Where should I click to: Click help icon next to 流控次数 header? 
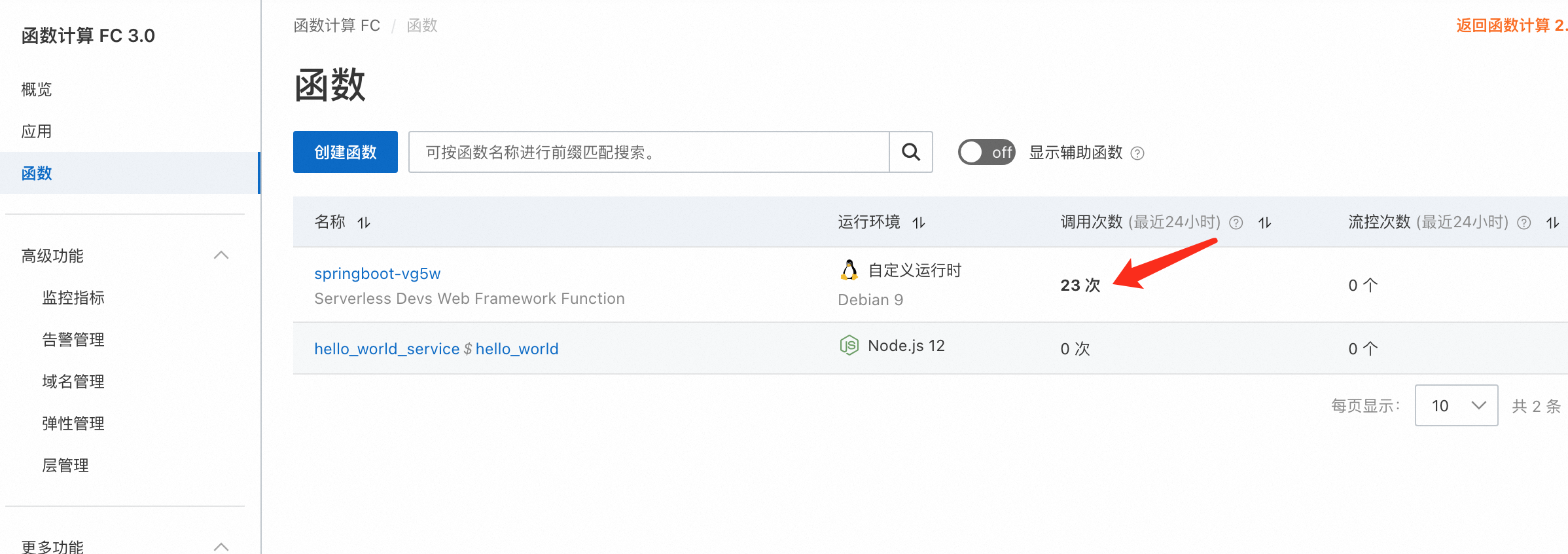tap(1523, 223)
